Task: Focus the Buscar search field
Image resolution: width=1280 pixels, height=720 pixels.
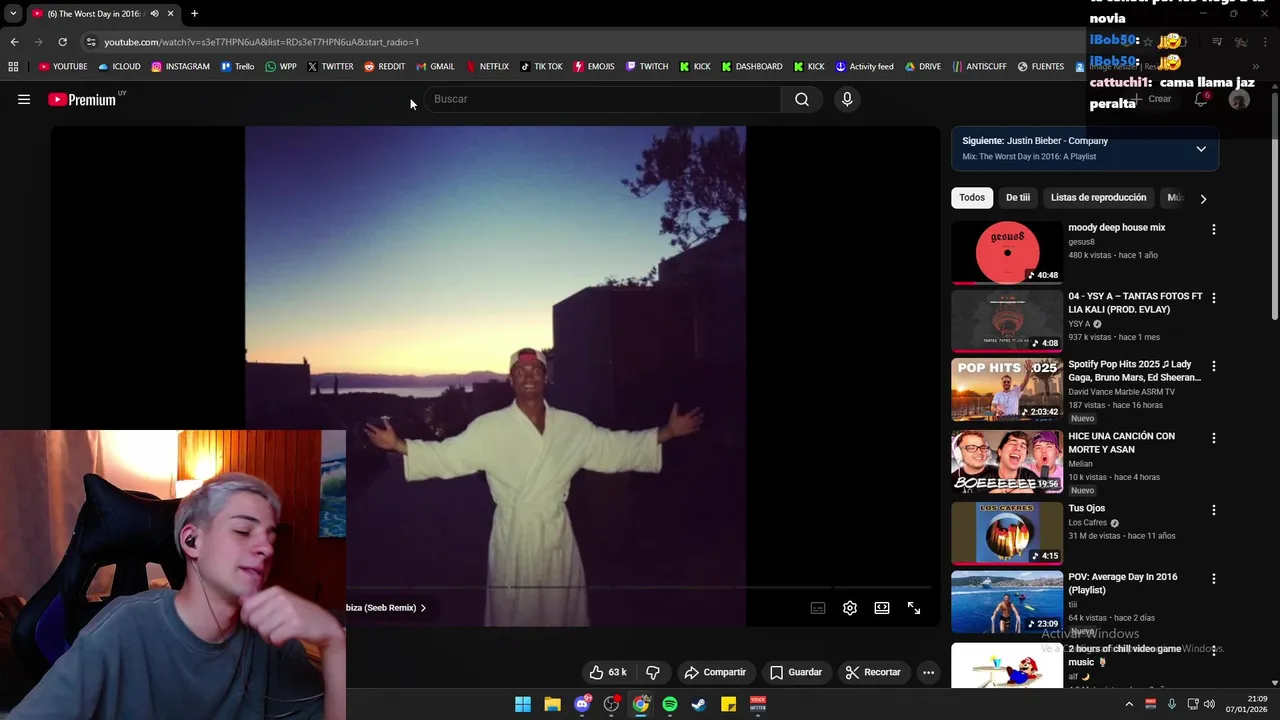Action: pos(602,99)
